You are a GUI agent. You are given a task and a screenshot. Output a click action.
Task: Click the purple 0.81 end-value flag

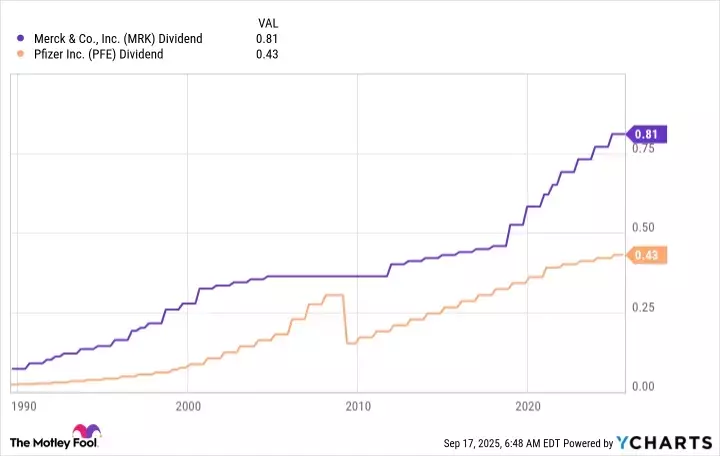[x=645, y=134]
